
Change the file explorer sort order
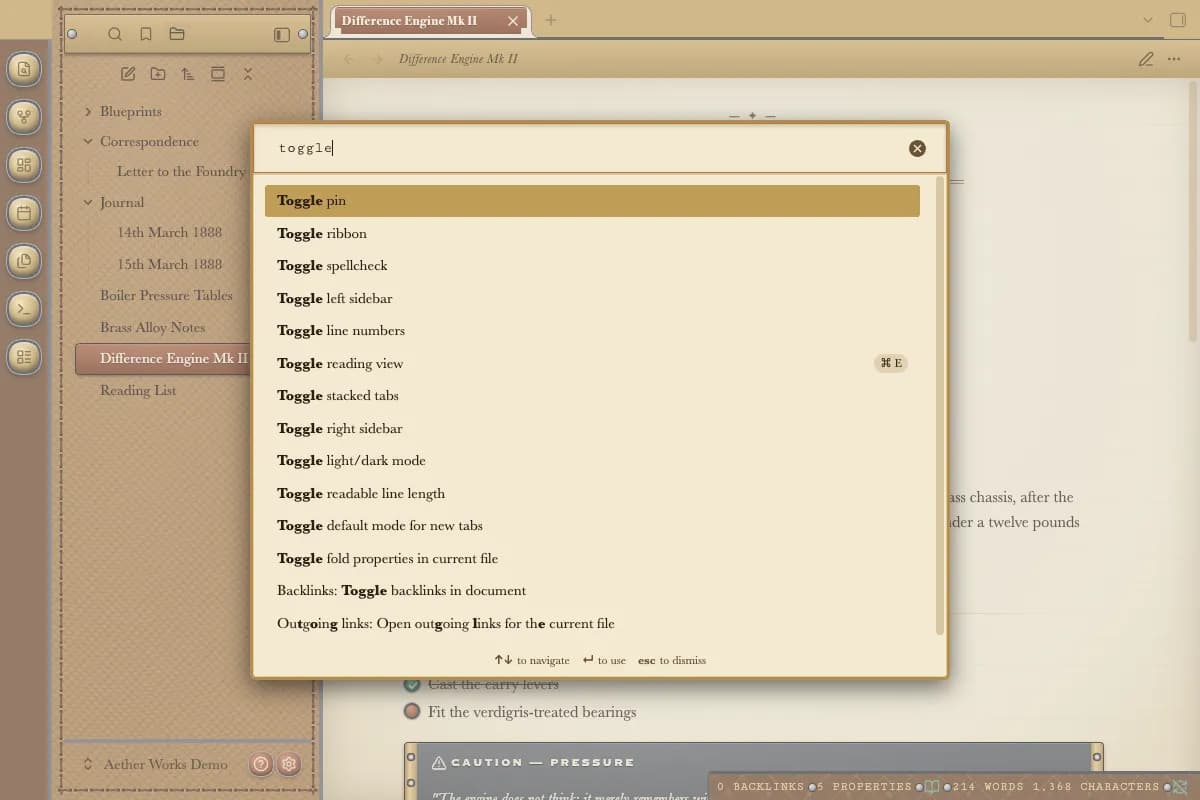188,74
